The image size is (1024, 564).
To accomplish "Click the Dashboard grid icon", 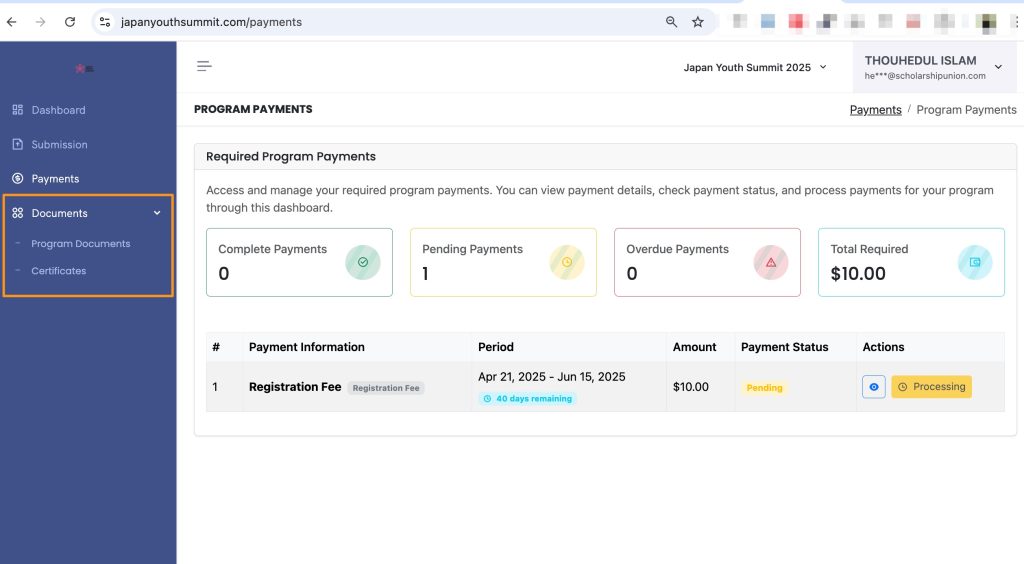I will coord(18,110).
